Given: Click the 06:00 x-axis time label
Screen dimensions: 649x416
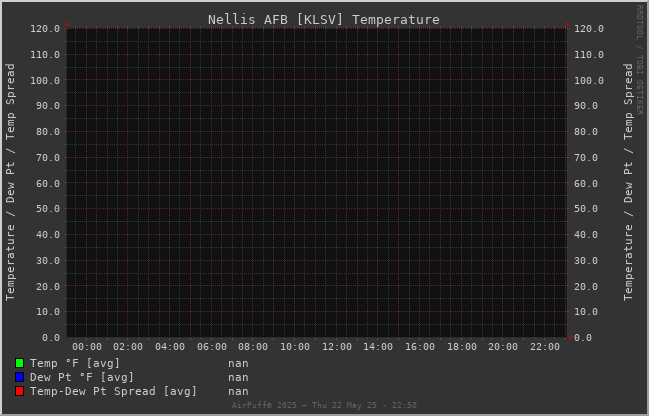Looking at the screenshot, I should click(x=212, y=347).
